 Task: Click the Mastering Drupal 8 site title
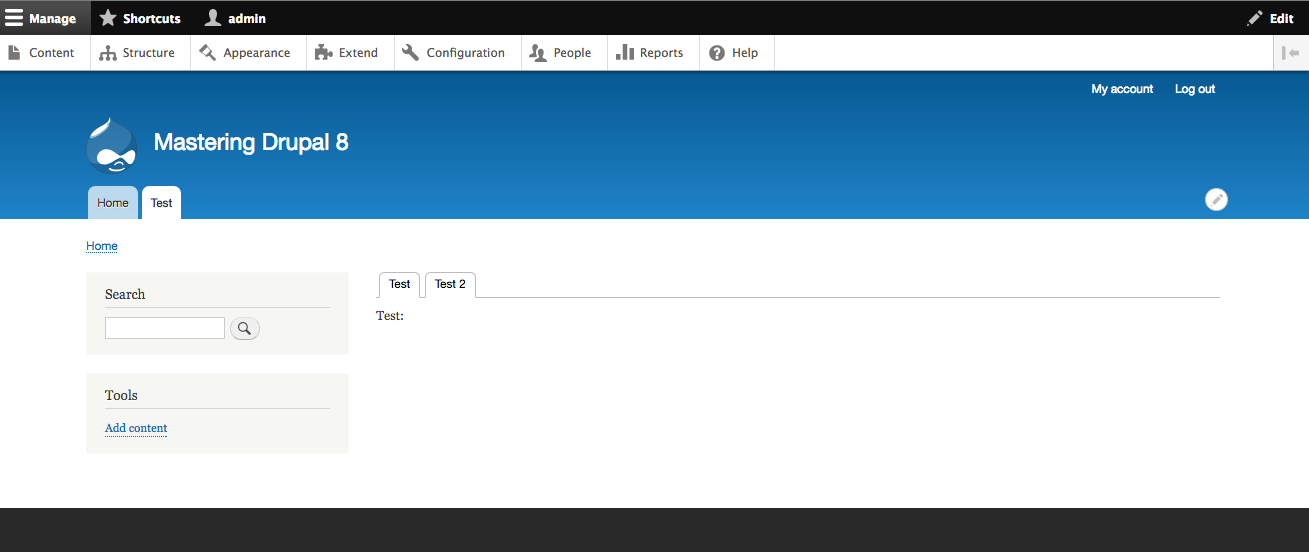click(251, 142)
